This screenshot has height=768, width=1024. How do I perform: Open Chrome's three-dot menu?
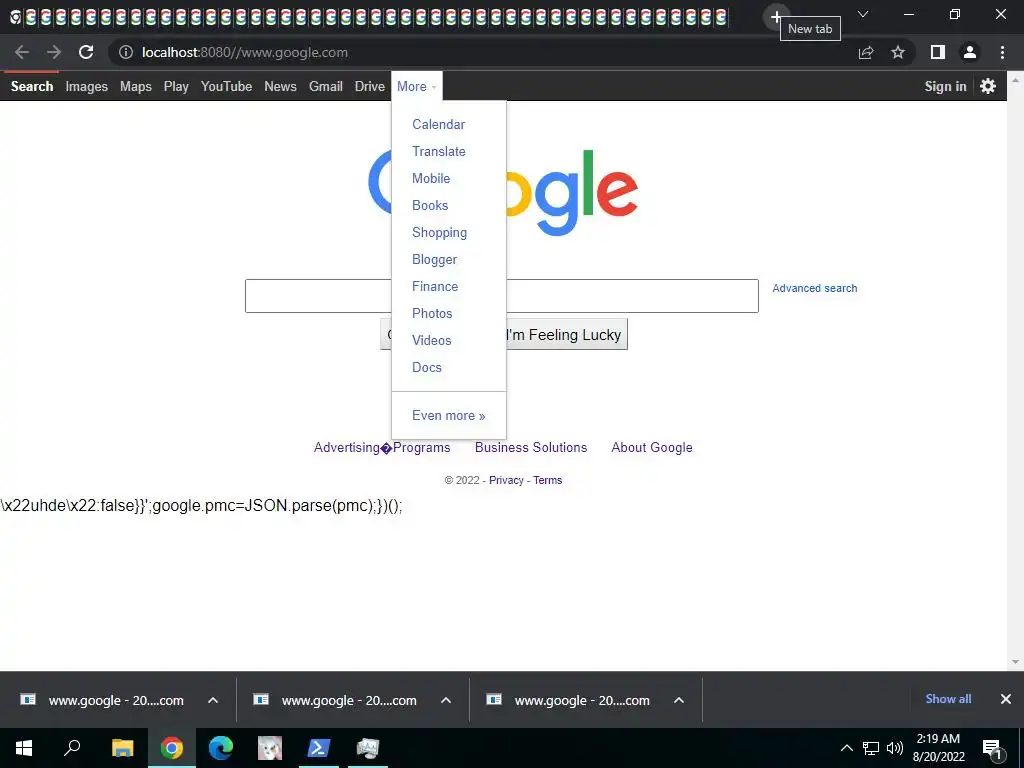click(1002, 52)
